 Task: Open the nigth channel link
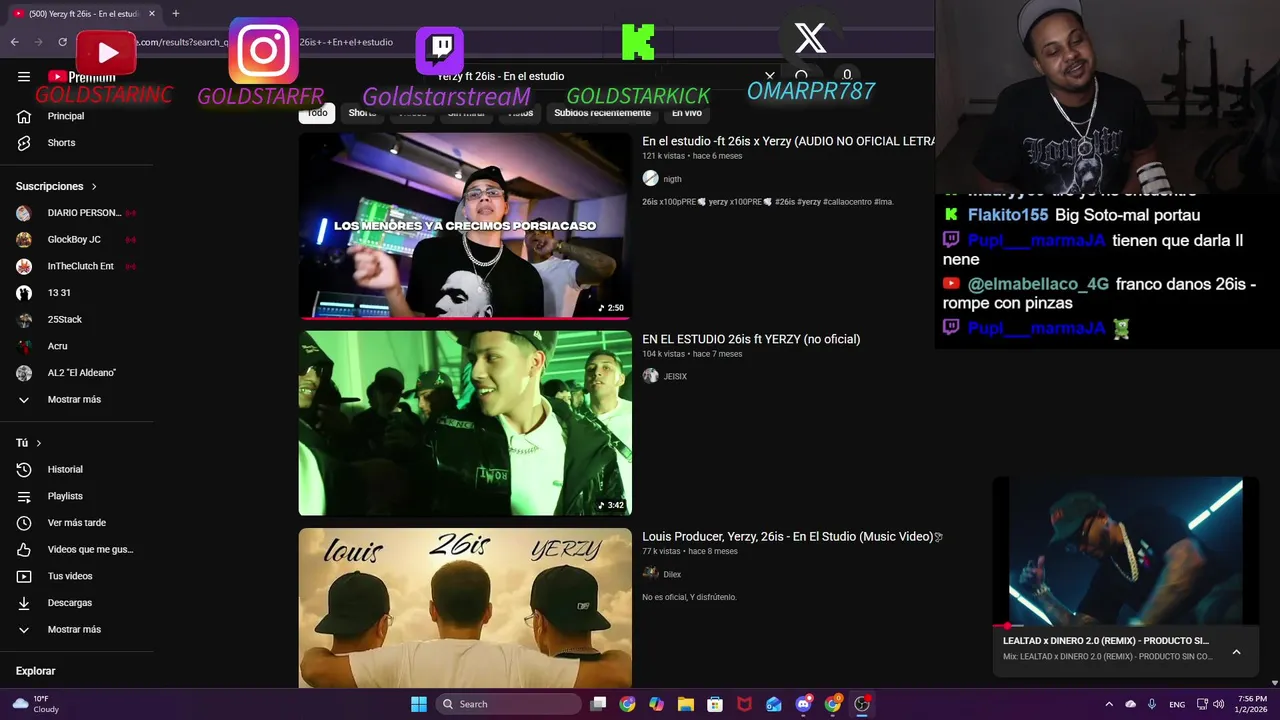672,179
